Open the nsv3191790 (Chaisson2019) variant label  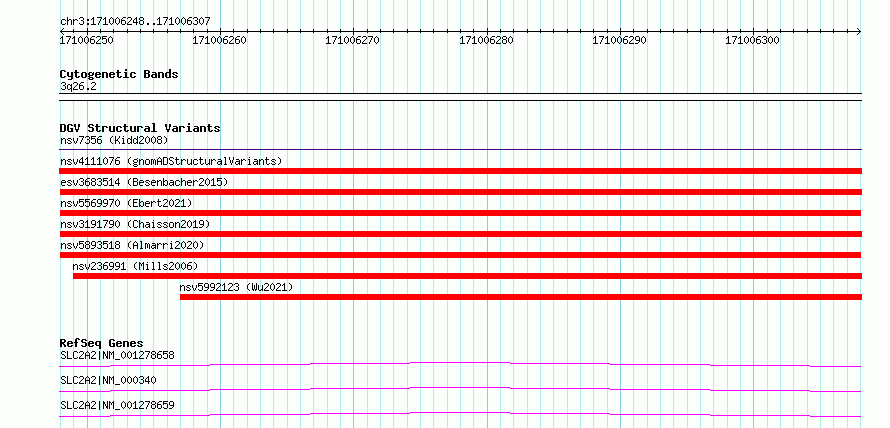click(135, 224)
